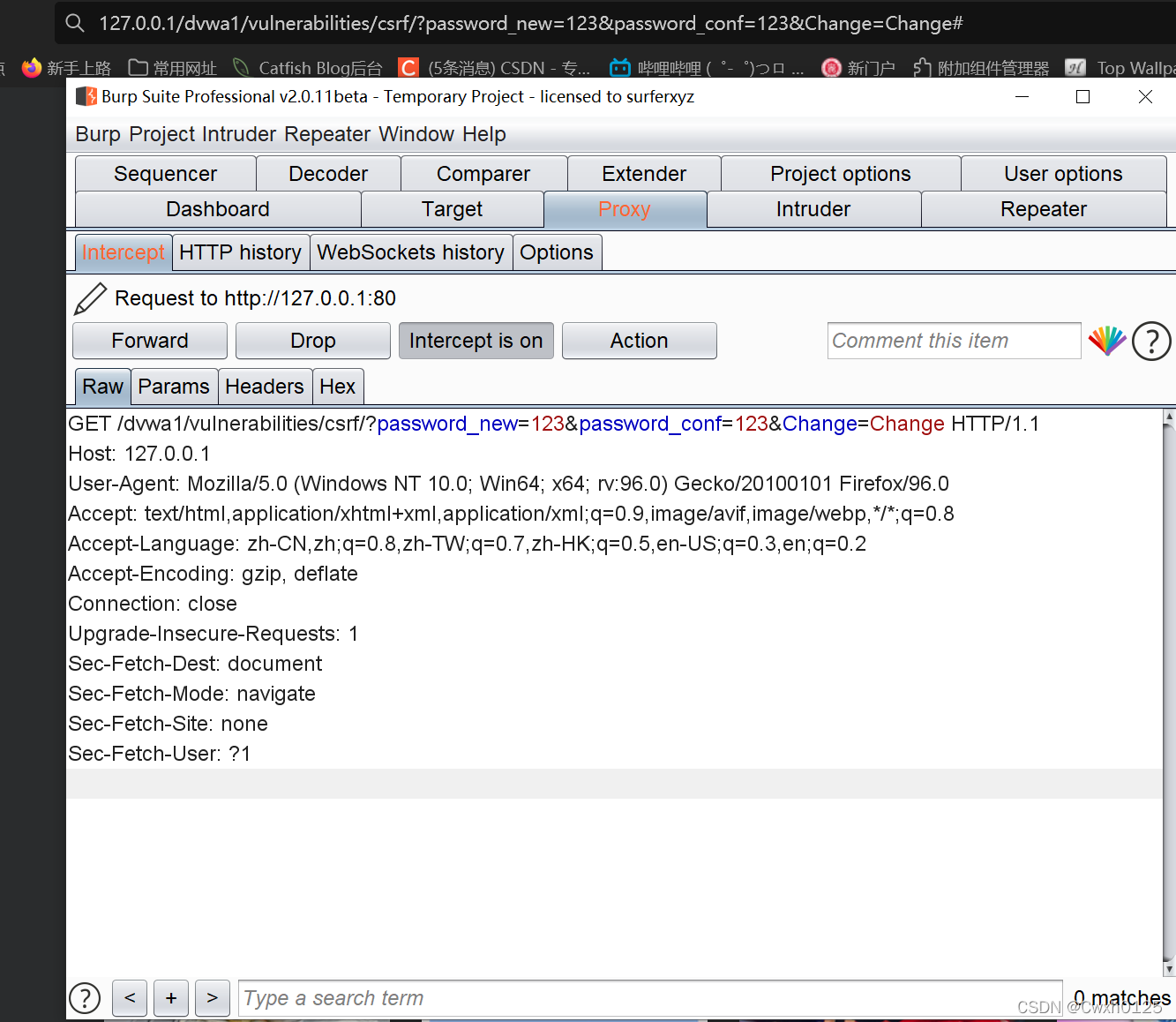Switch to the Sequencer tab
The height and width of the screenshot is (1022, 1176).
pos(166,174)
